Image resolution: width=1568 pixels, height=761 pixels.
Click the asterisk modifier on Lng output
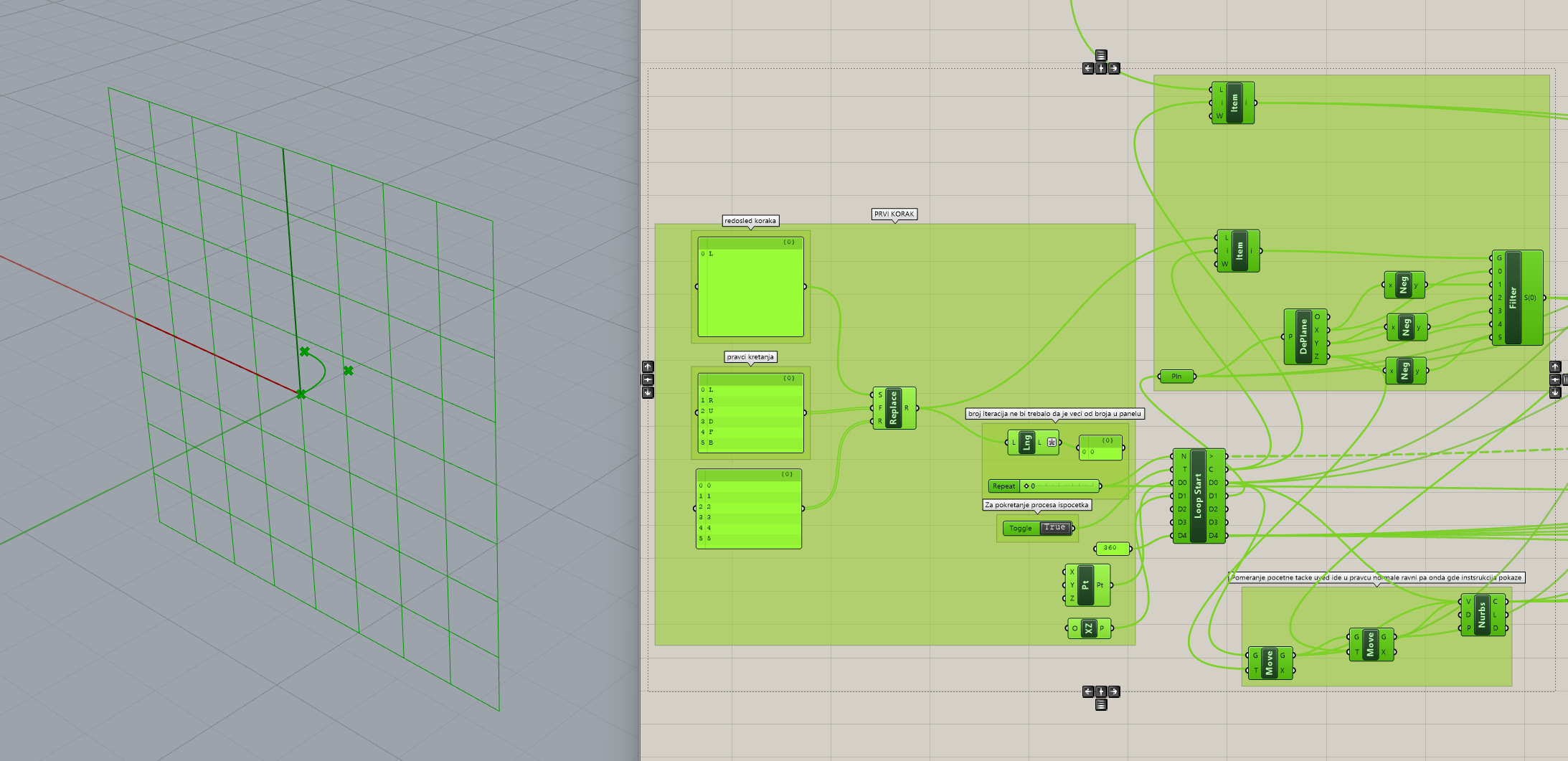click(1052, 443)
